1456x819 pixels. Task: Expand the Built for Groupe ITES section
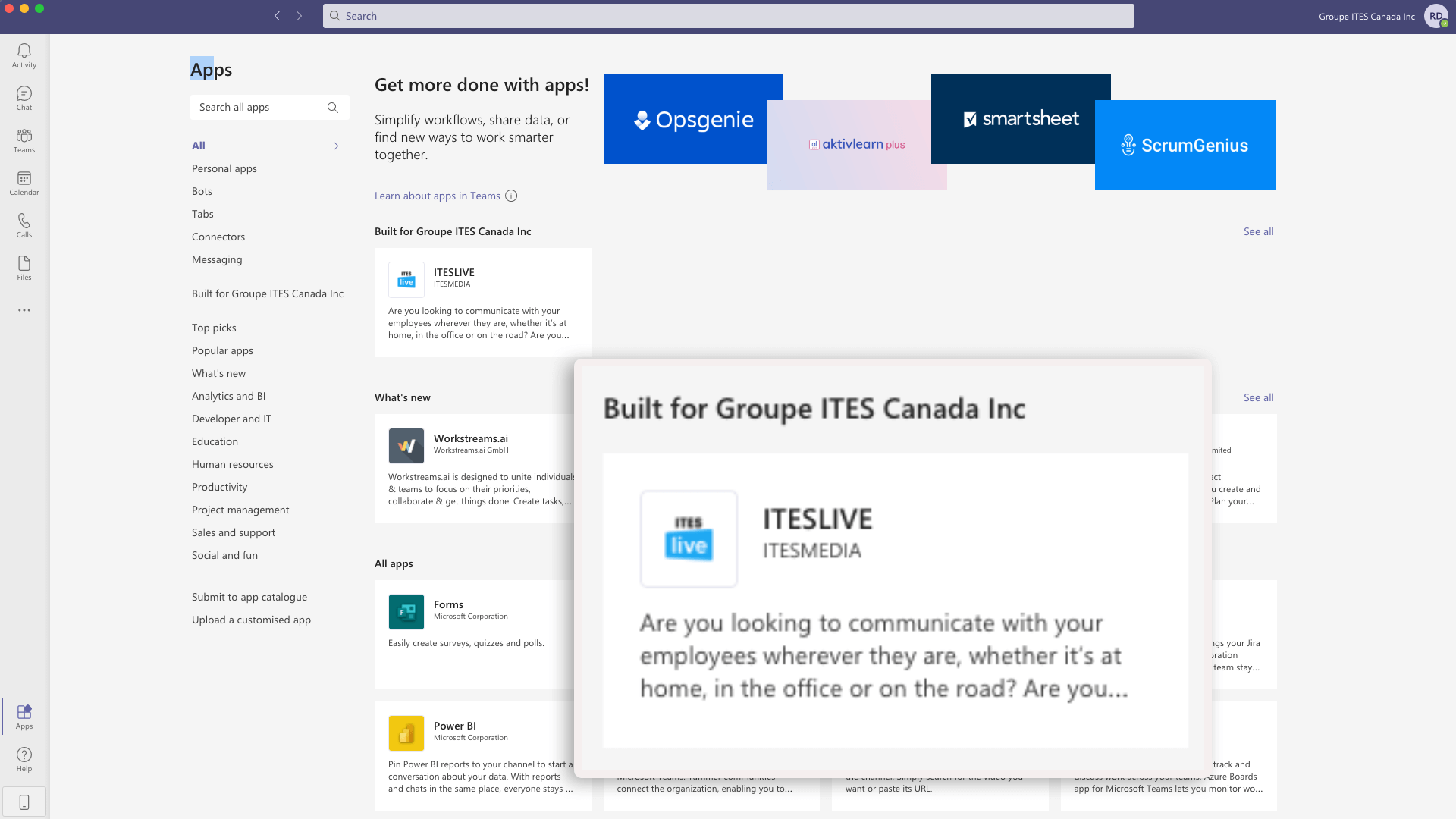click(x=1257, y=230)
